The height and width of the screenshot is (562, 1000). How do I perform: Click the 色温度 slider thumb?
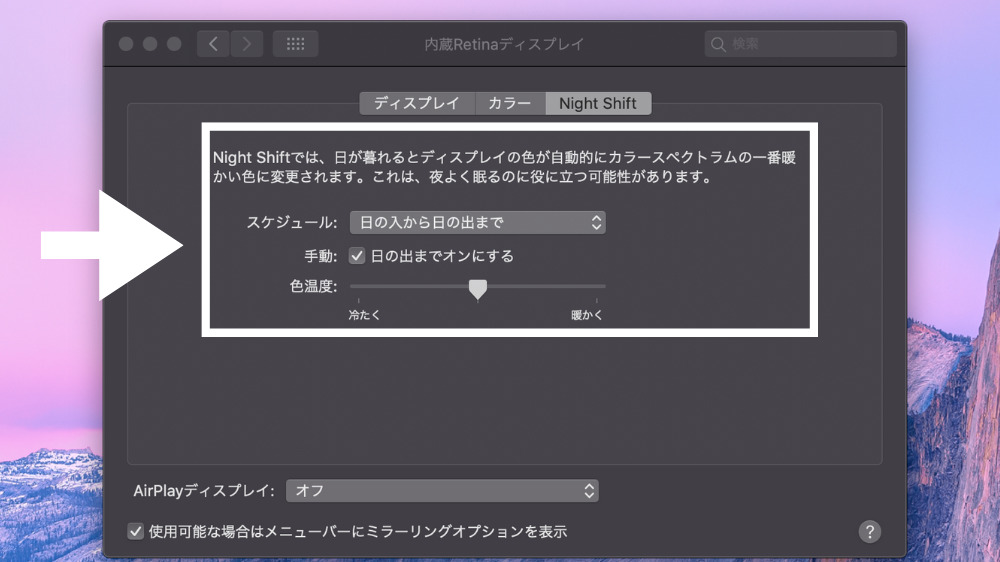click(x=478, y=289)
